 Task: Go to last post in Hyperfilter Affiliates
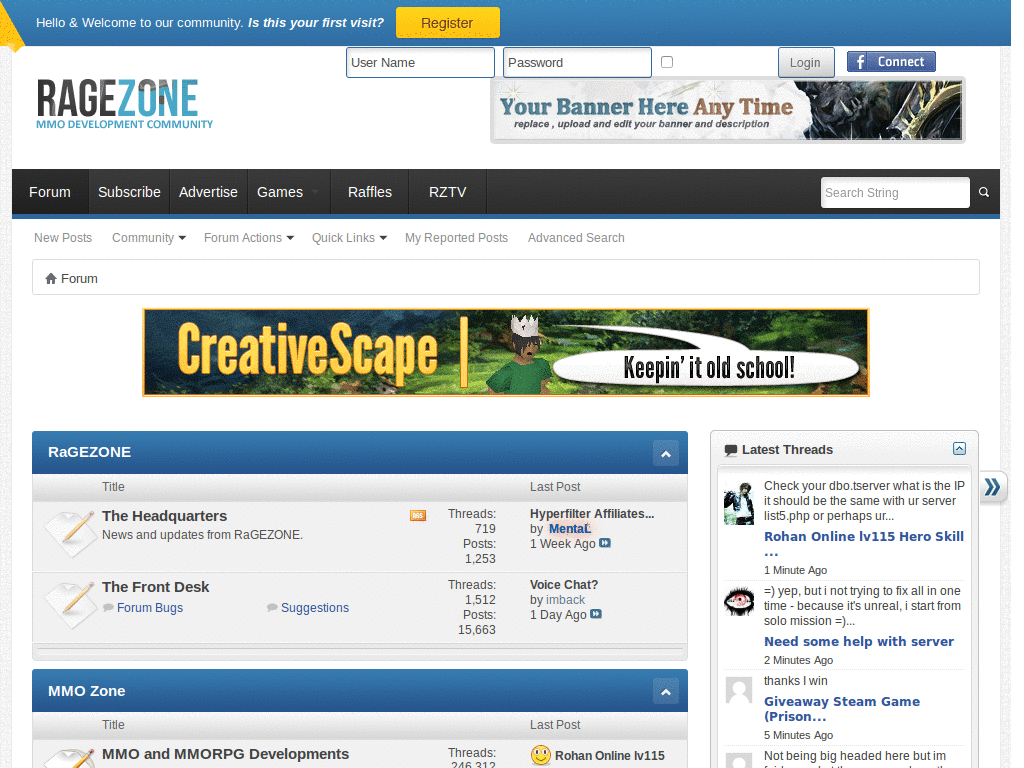605,543
